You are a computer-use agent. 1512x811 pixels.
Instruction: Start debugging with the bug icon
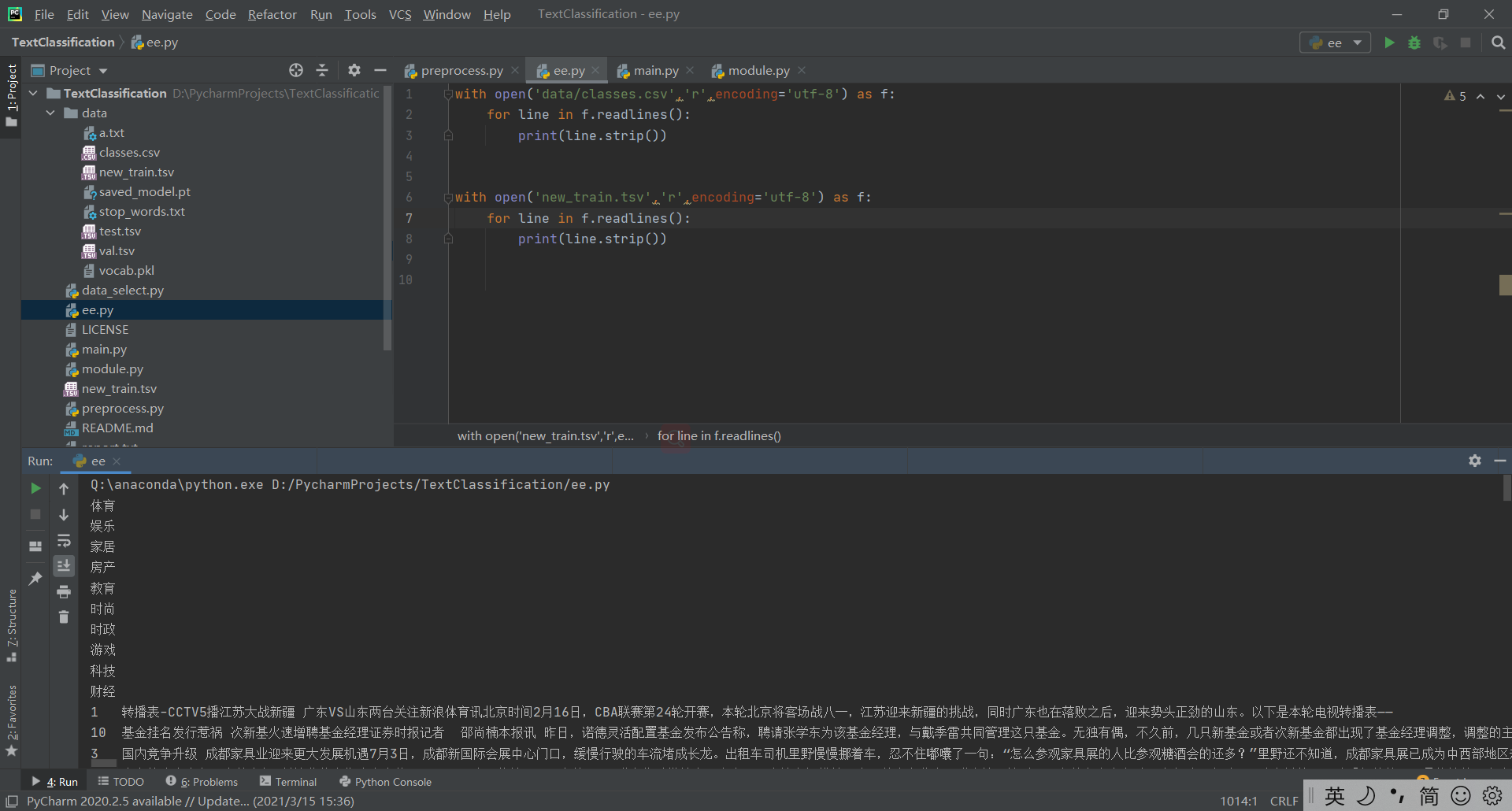point(1414,43)
